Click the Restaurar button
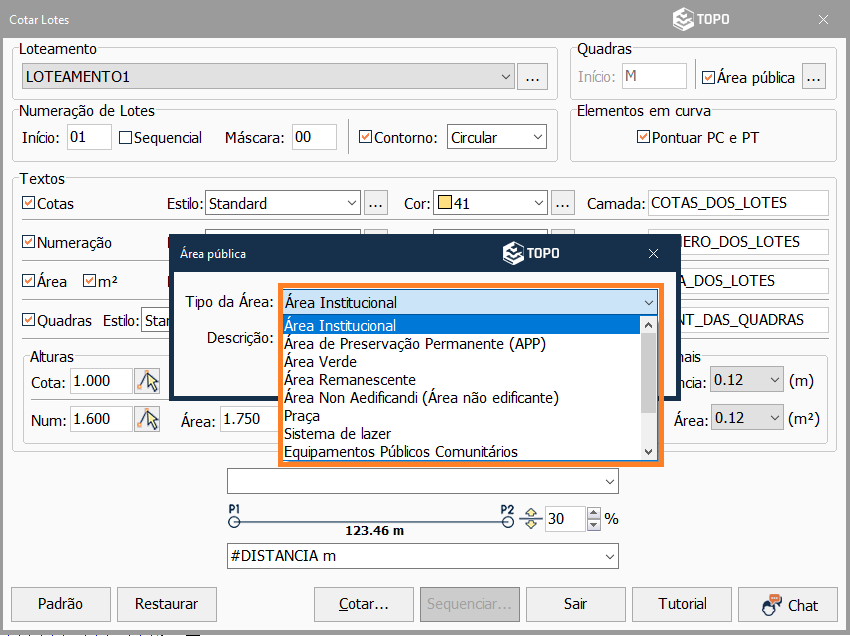 click(167, 604)
